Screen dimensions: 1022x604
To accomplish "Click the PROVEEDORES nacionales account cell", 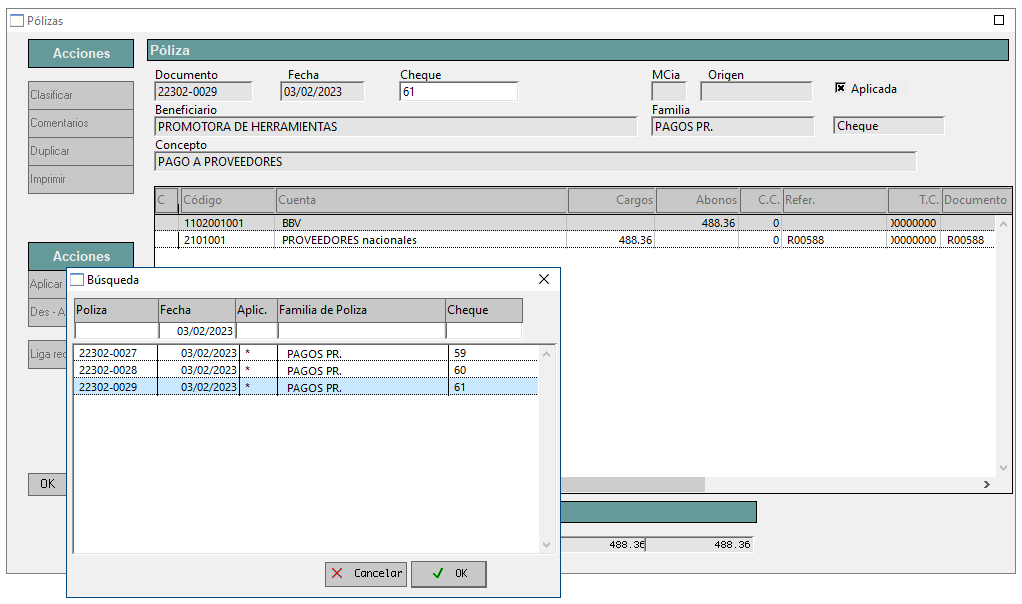I will coord(421,240).
